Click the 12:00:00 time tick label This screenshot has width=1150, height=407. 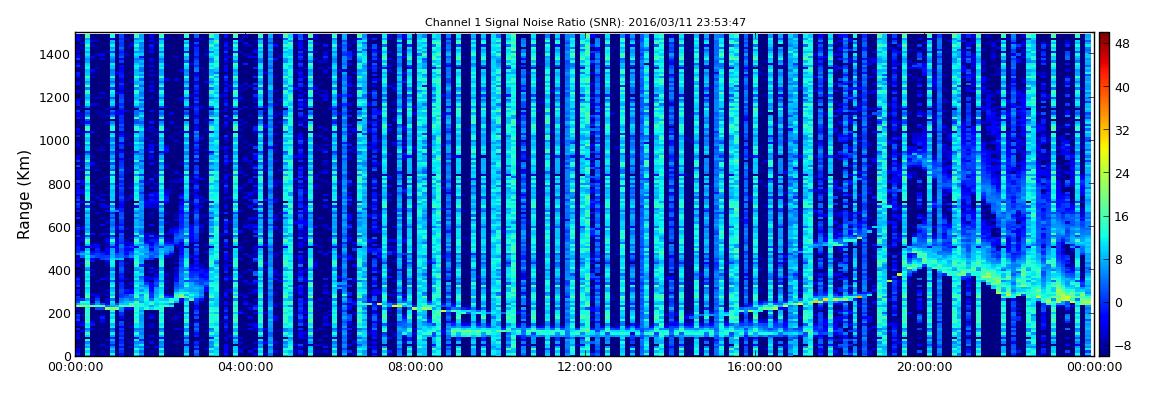coord(585,367)
